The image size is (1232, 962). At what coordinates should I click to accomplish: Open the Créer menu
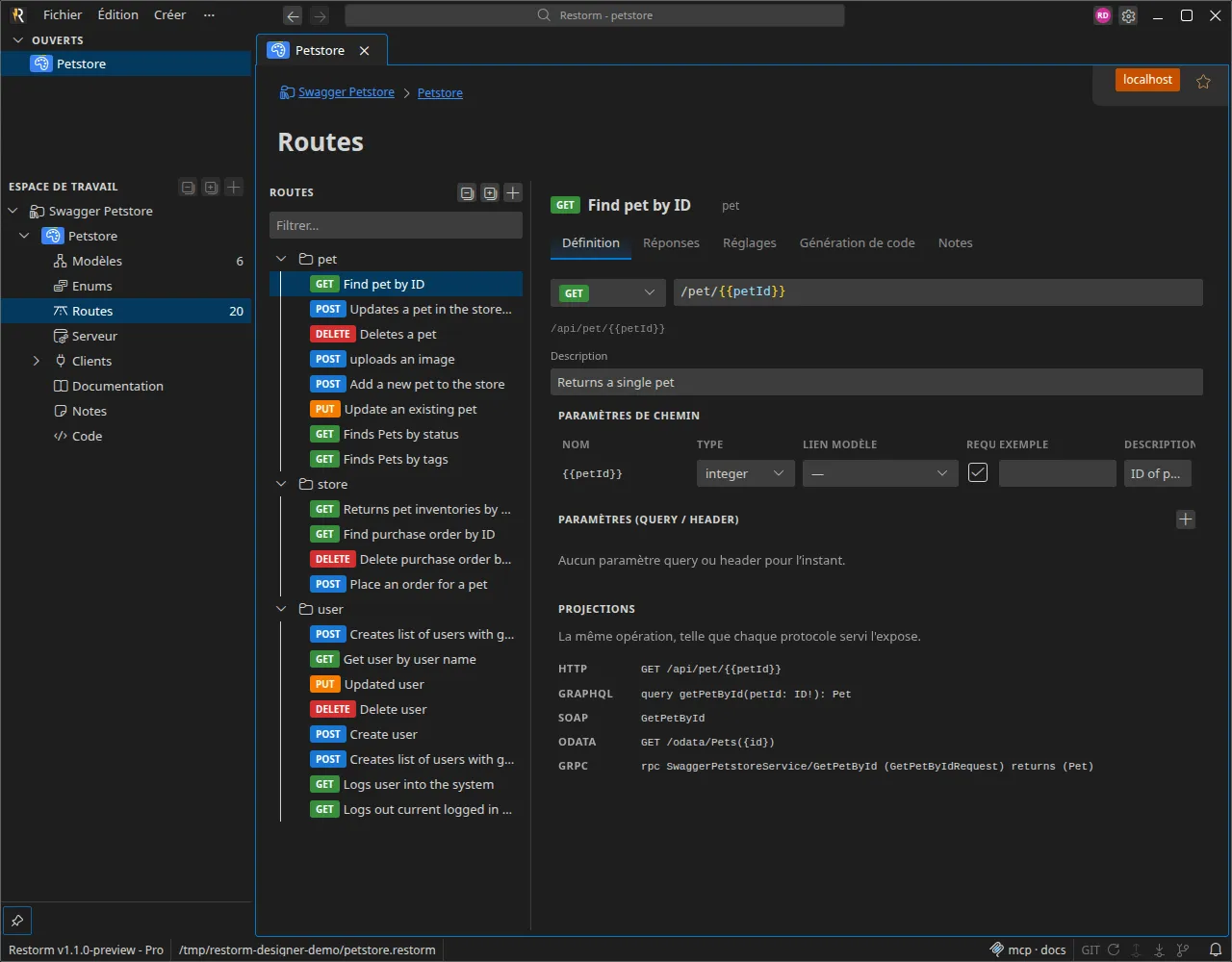coord(169,15)
